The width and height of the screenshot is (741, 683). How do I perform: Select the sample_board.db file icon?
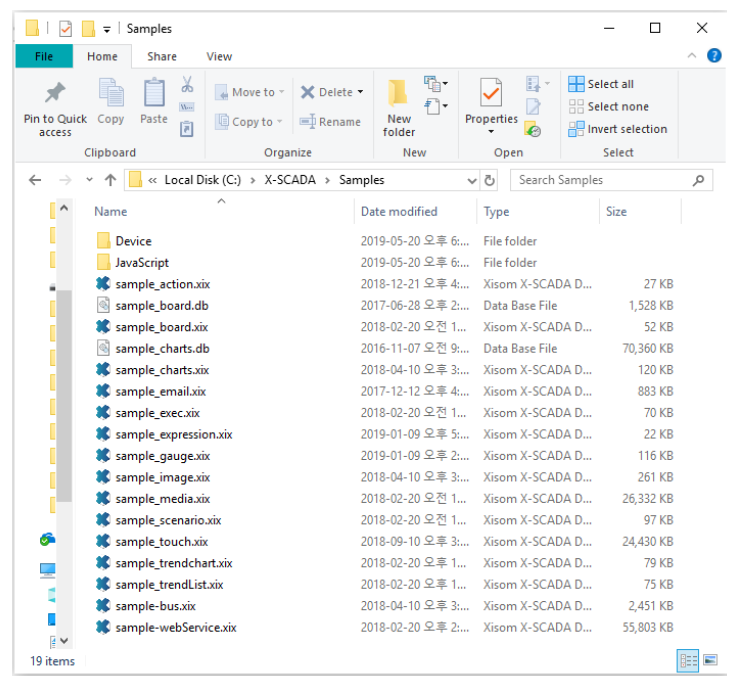coord(103,305)
